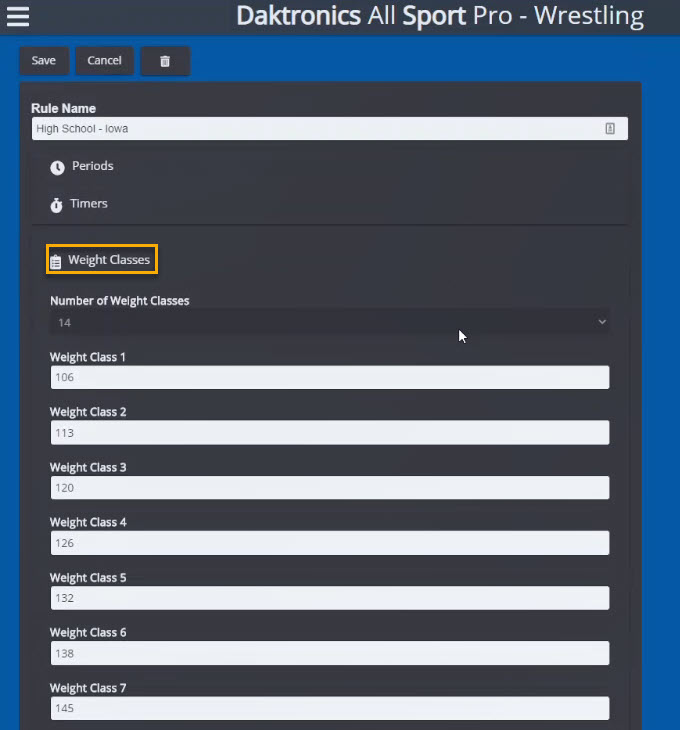Viewport: 680px width, 730px height.
Task: Expand the Periods section
Action: coord(92,166)
